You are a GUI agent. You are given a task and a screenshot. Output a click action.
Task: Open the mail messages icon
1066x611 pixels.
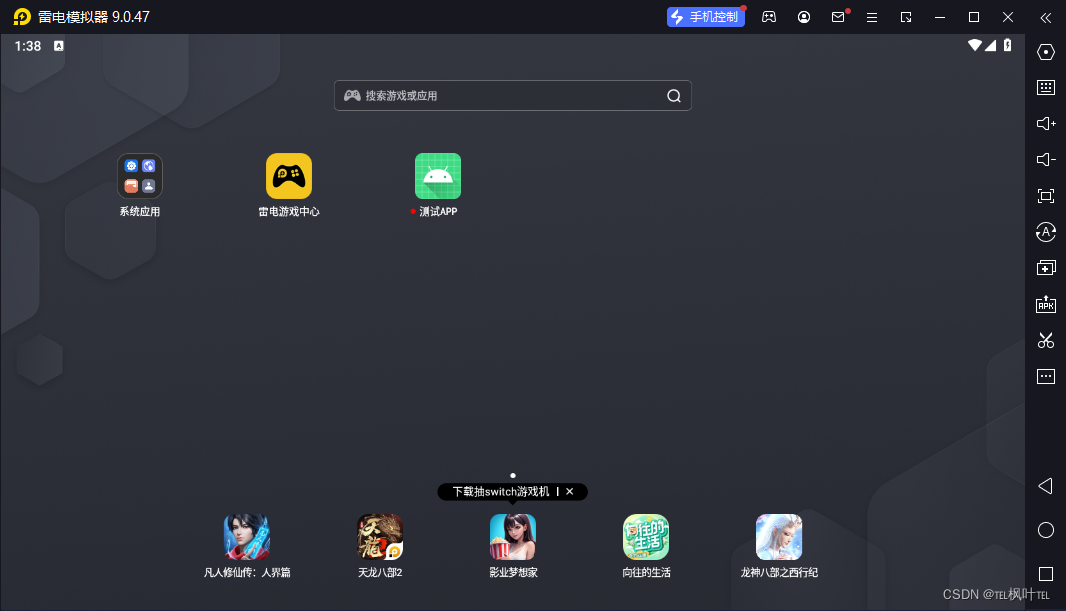[838, 17]
